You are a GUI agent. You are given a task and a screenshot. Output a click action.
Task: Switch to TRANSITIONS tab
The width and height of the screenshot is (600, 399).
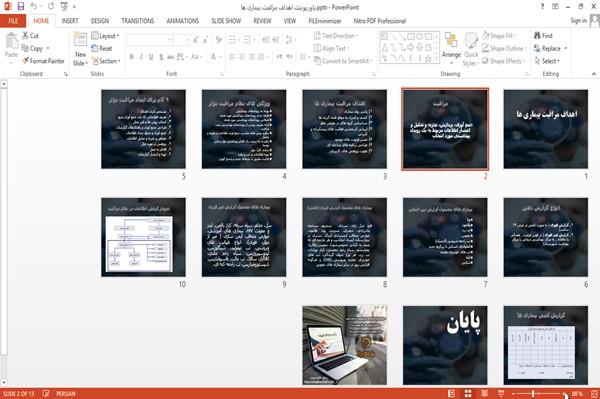click(138, 21)
